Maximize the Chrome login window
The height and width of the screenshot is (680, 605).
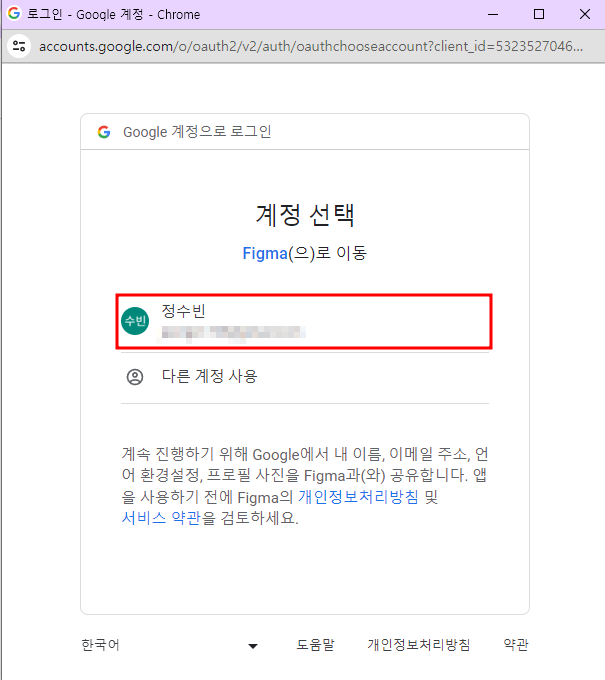[539, 14]
